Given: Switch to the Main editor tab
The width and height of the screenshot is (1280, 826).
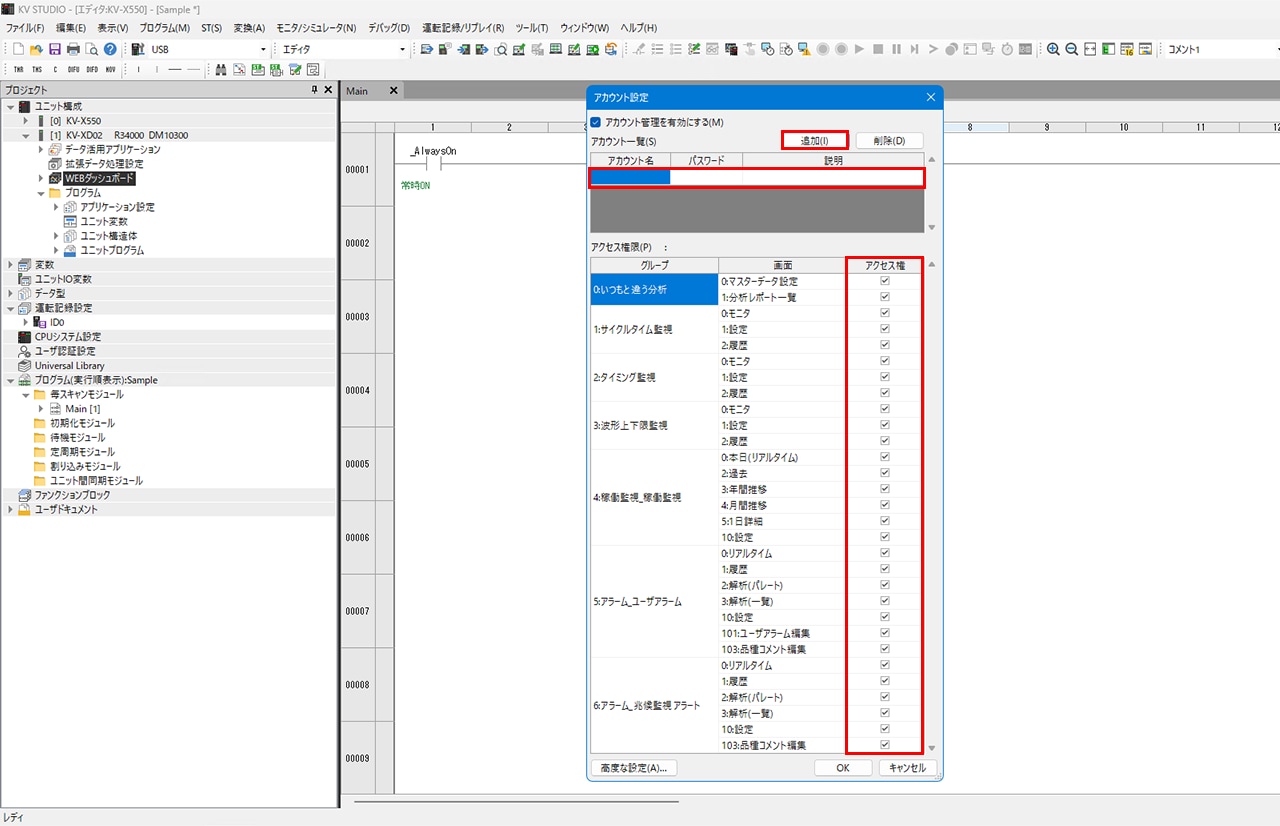Looking at the screenshot, I should click(357, 91).
